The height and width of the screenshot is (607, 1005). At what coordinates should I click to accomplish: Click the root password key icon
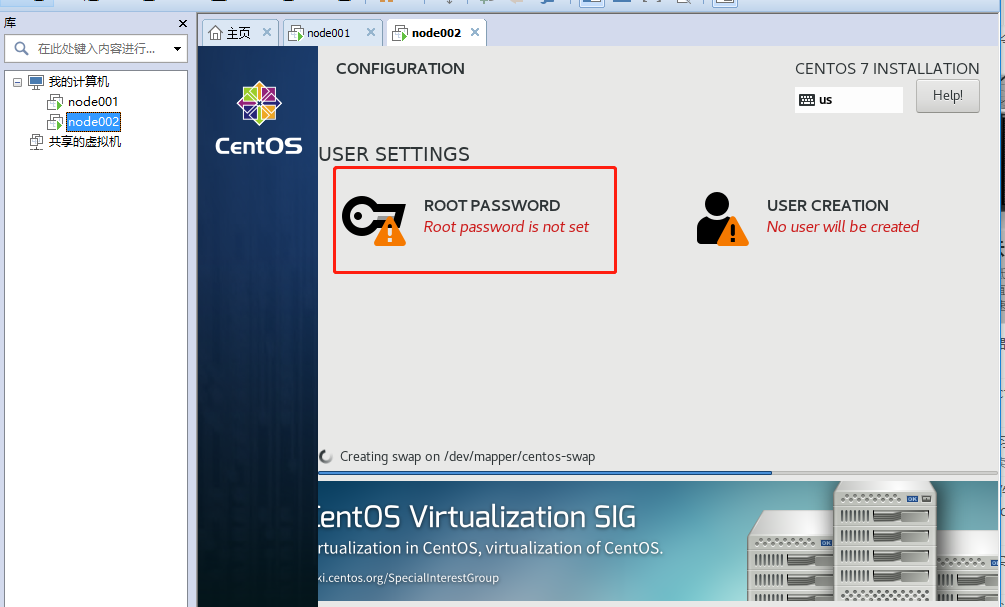click(x=373, y=218)
